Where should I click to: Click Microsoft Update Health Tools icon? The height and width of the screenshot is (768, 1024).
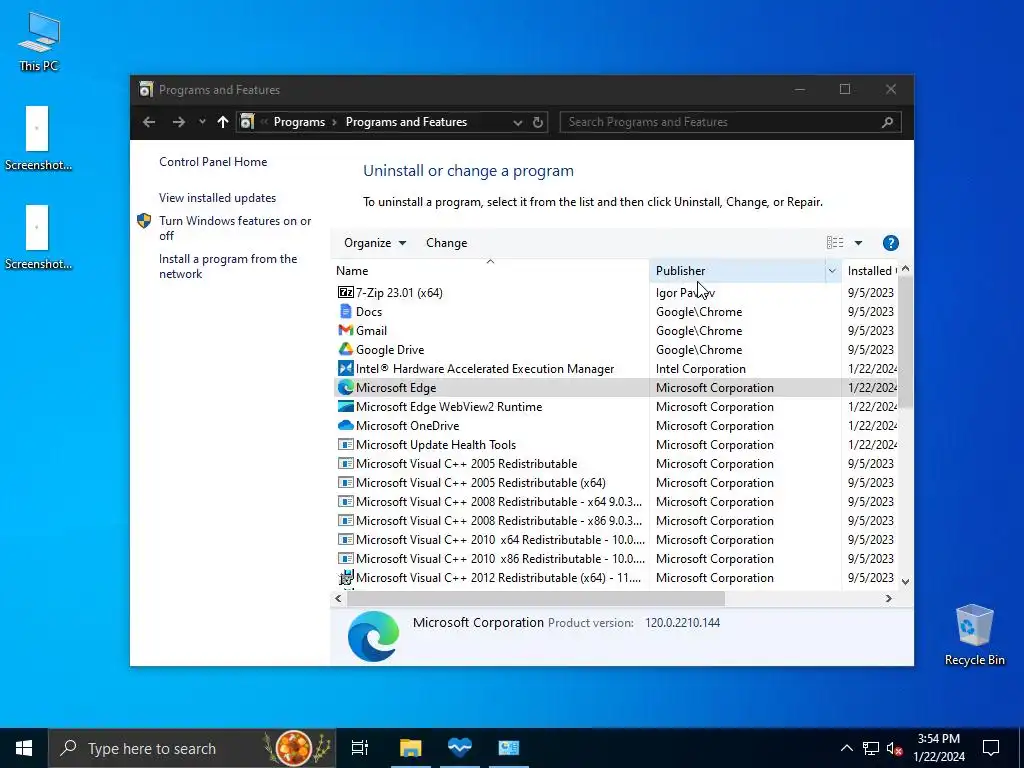click(x=345, y=444)
